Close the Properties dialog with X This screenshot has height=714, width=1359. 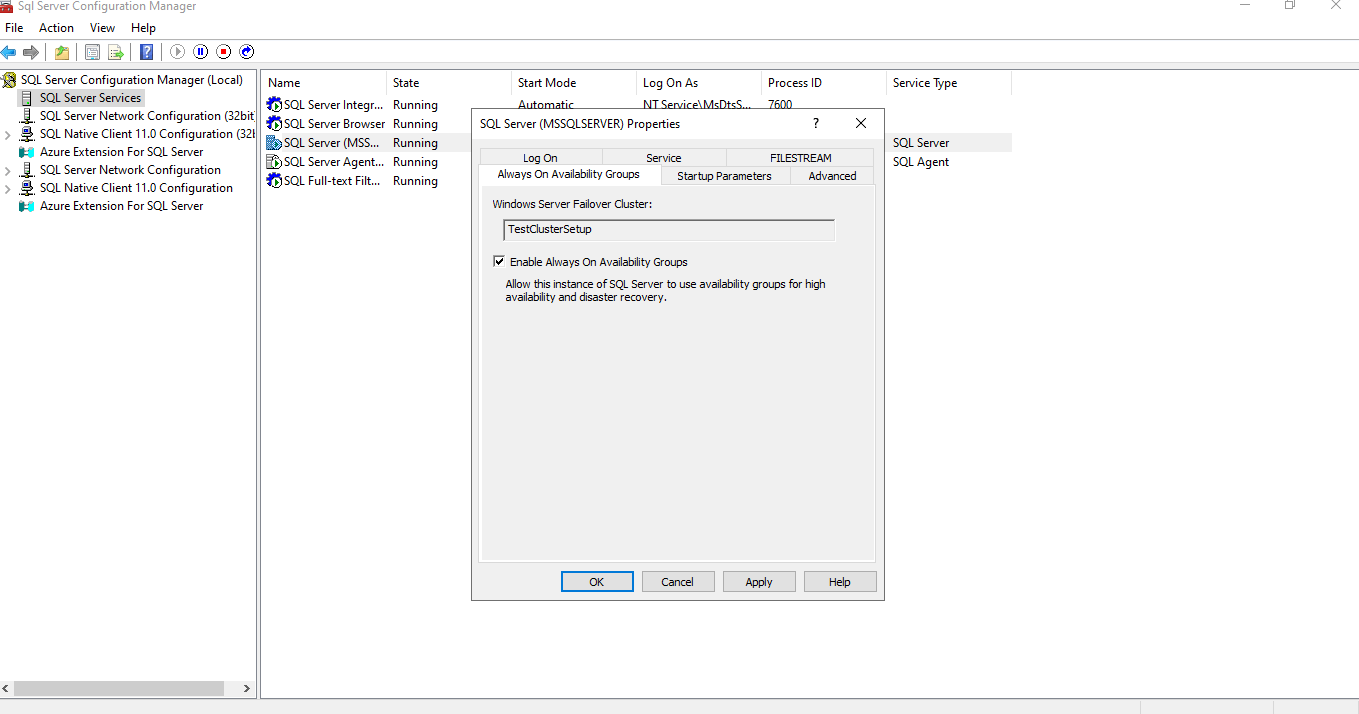(x=861, y=123)
